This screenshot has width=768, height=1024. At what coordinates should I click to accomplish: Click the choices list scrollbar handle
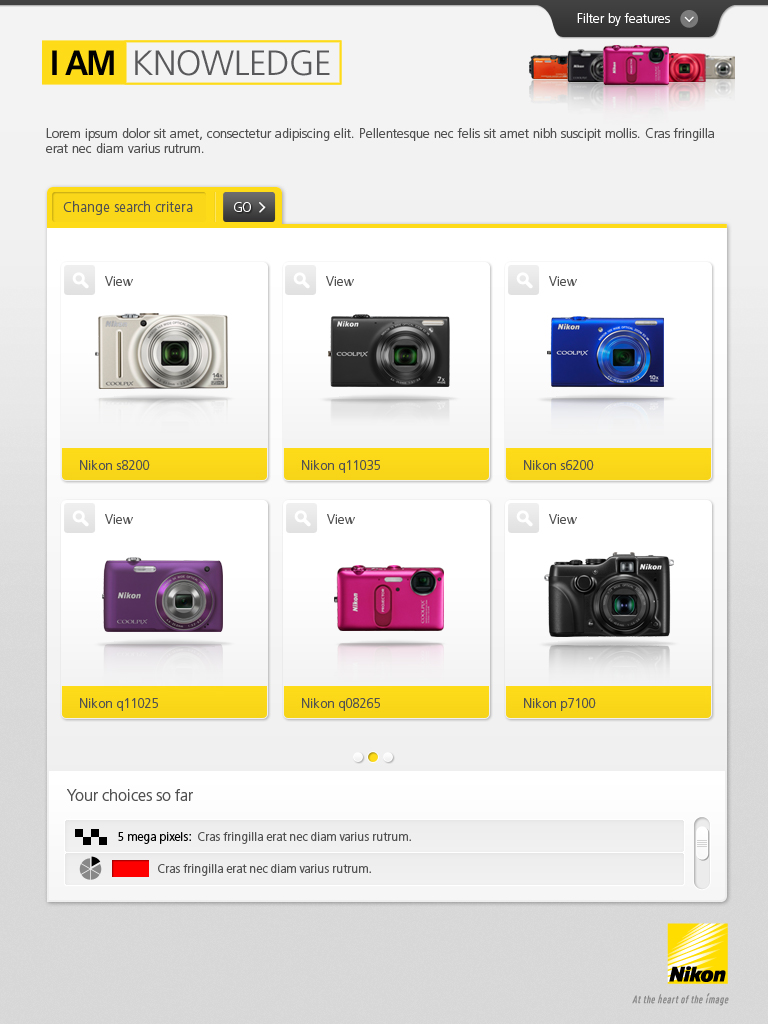coord(702,844)
